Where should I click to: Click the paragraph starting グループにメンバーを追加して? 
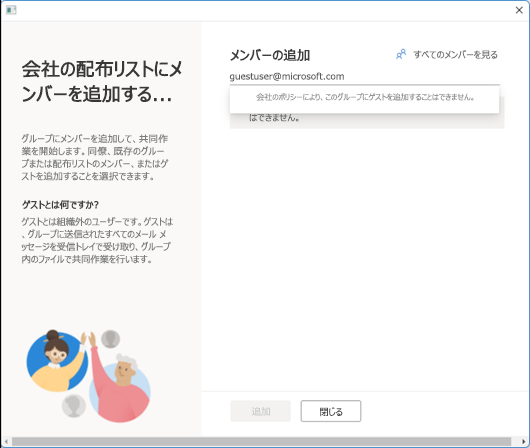pyautogui.click(x=95, y=157)
